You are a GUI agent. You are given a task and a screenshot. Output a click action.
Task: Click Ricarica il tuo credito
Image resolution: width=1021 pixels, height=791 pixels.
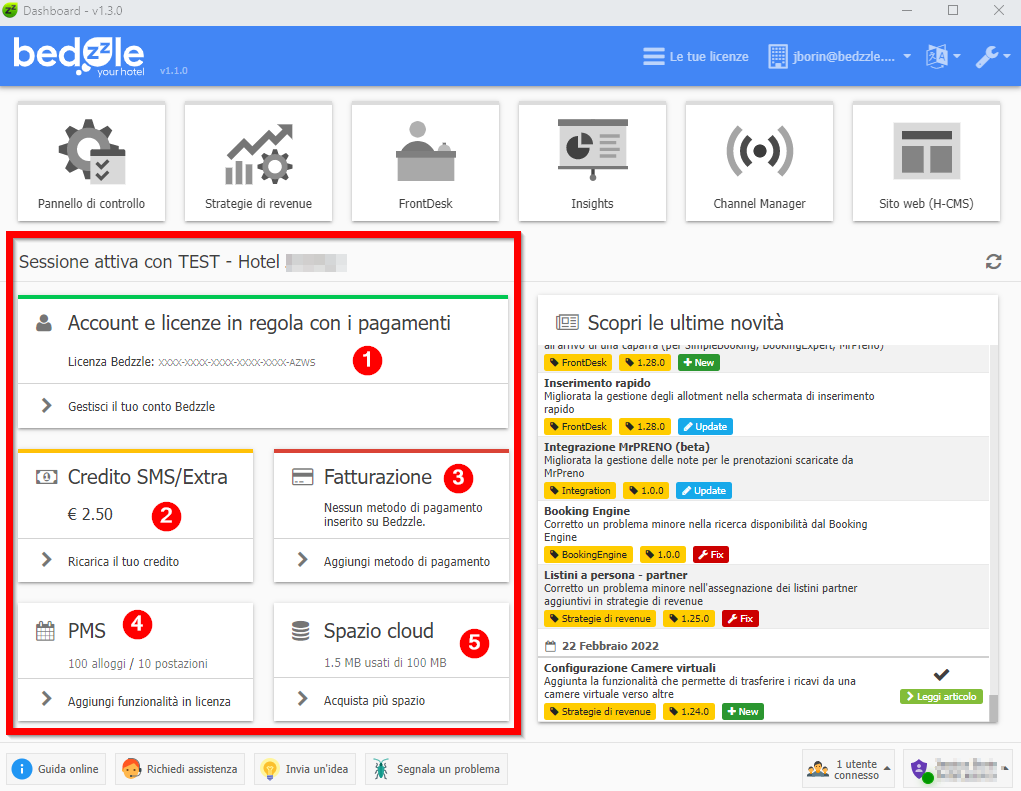pyautogui.click(x=135, y=561)
